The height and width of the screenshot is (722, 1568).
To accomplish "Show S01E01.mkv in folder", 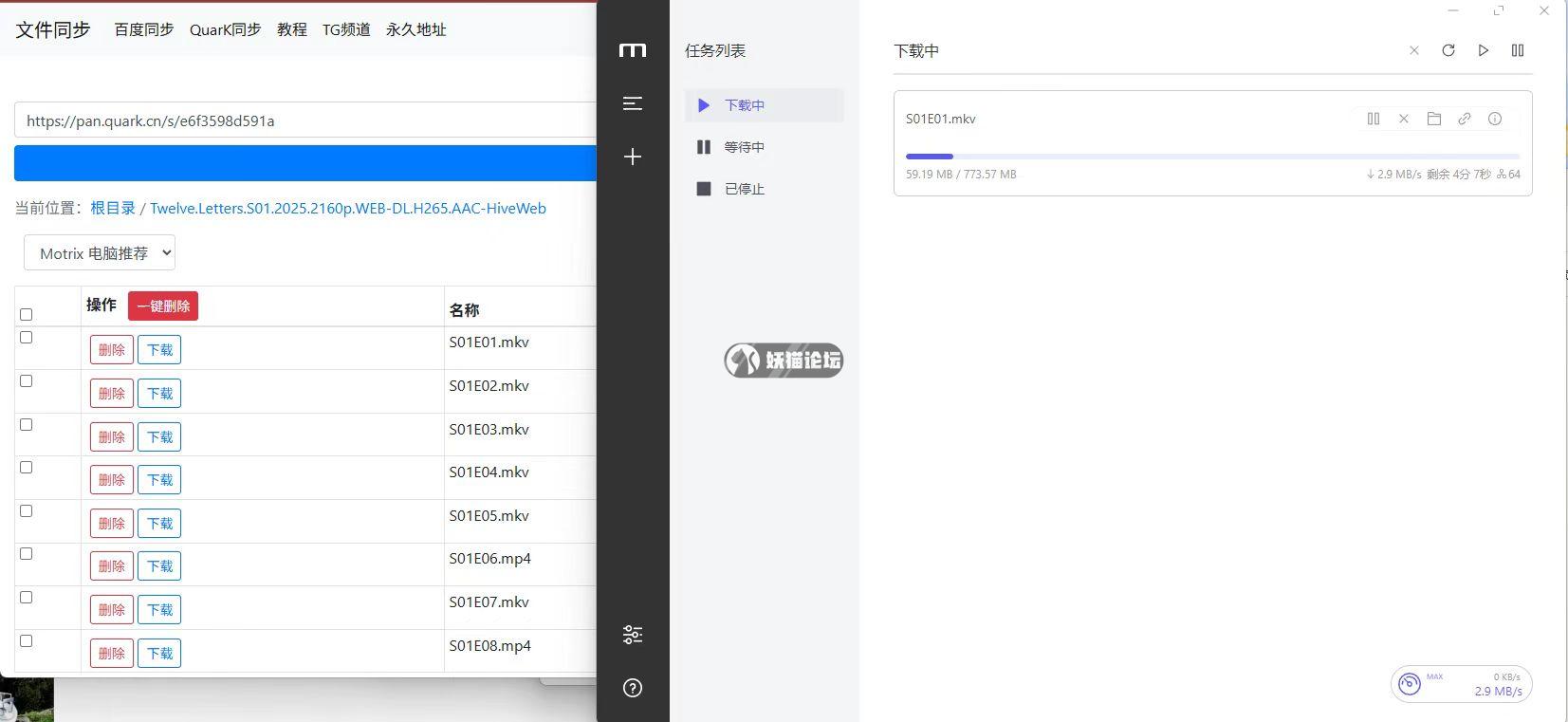I will [x=1434, y=119].
